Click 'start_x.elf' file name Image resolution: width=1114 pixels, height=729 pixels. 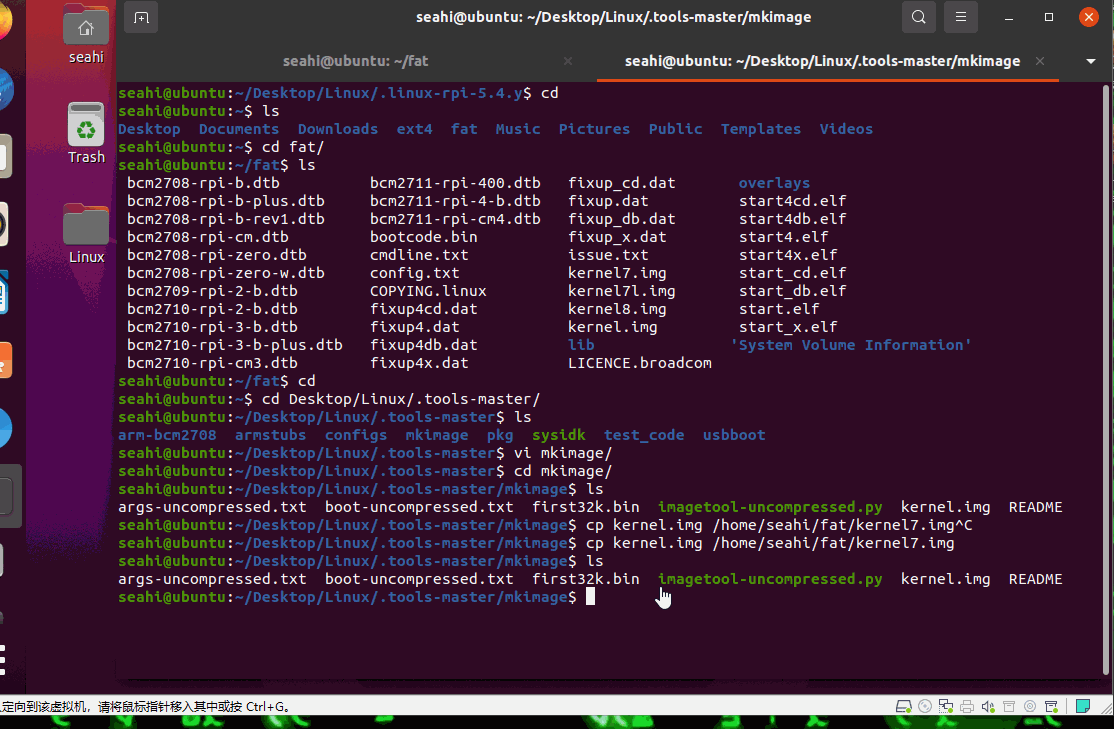(x=788, y=327)
